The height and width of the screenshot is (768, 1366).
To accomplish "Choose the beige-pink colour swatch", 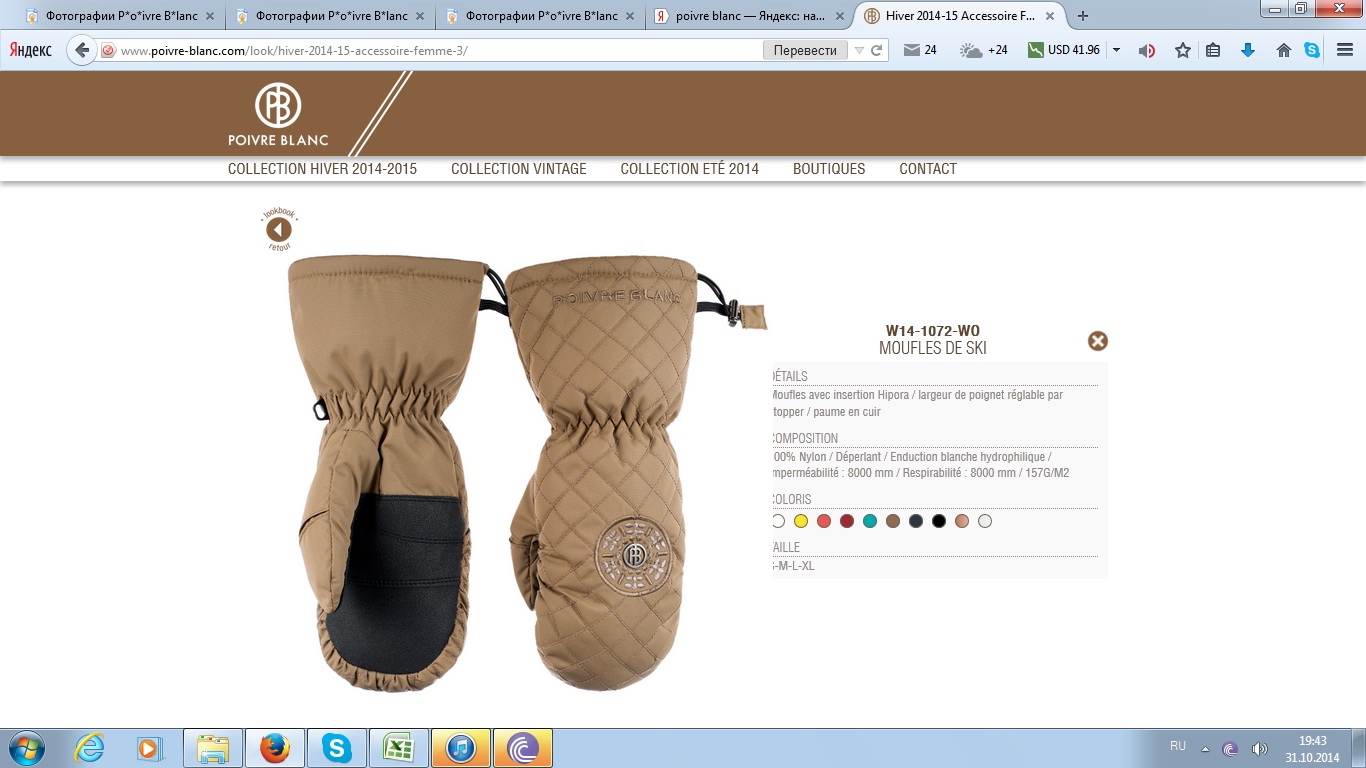I will (x=962, y=521).
